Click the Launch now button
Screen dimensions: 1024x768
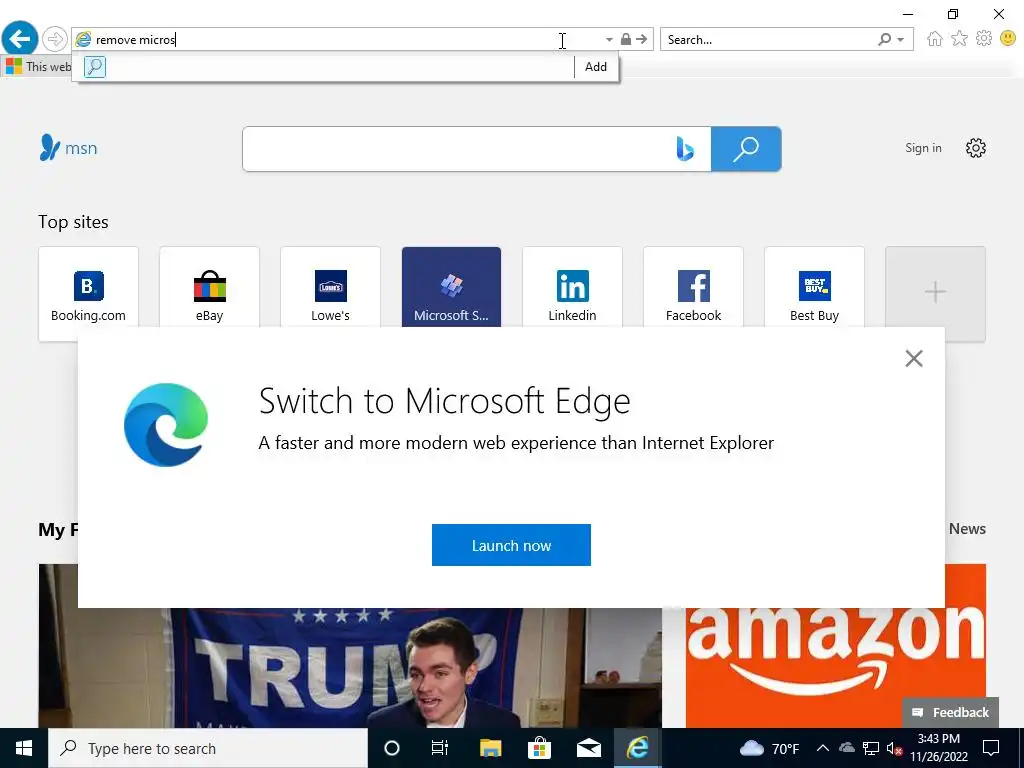click(511, 545)
